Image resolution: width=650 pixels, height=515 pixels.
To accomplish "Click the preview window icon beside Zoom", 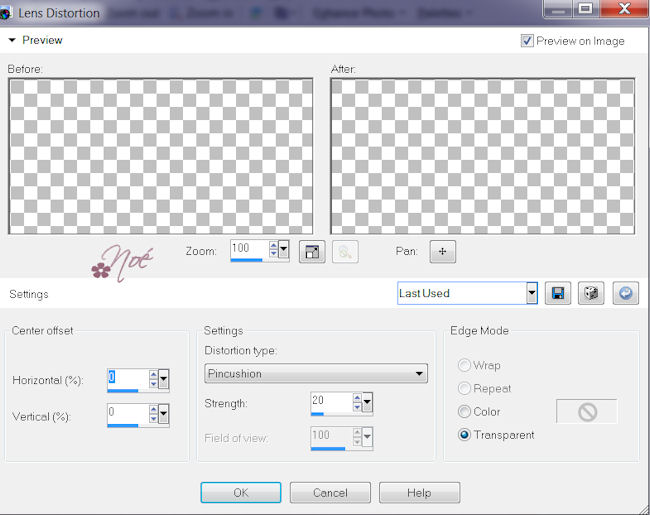I will [313, 252].
